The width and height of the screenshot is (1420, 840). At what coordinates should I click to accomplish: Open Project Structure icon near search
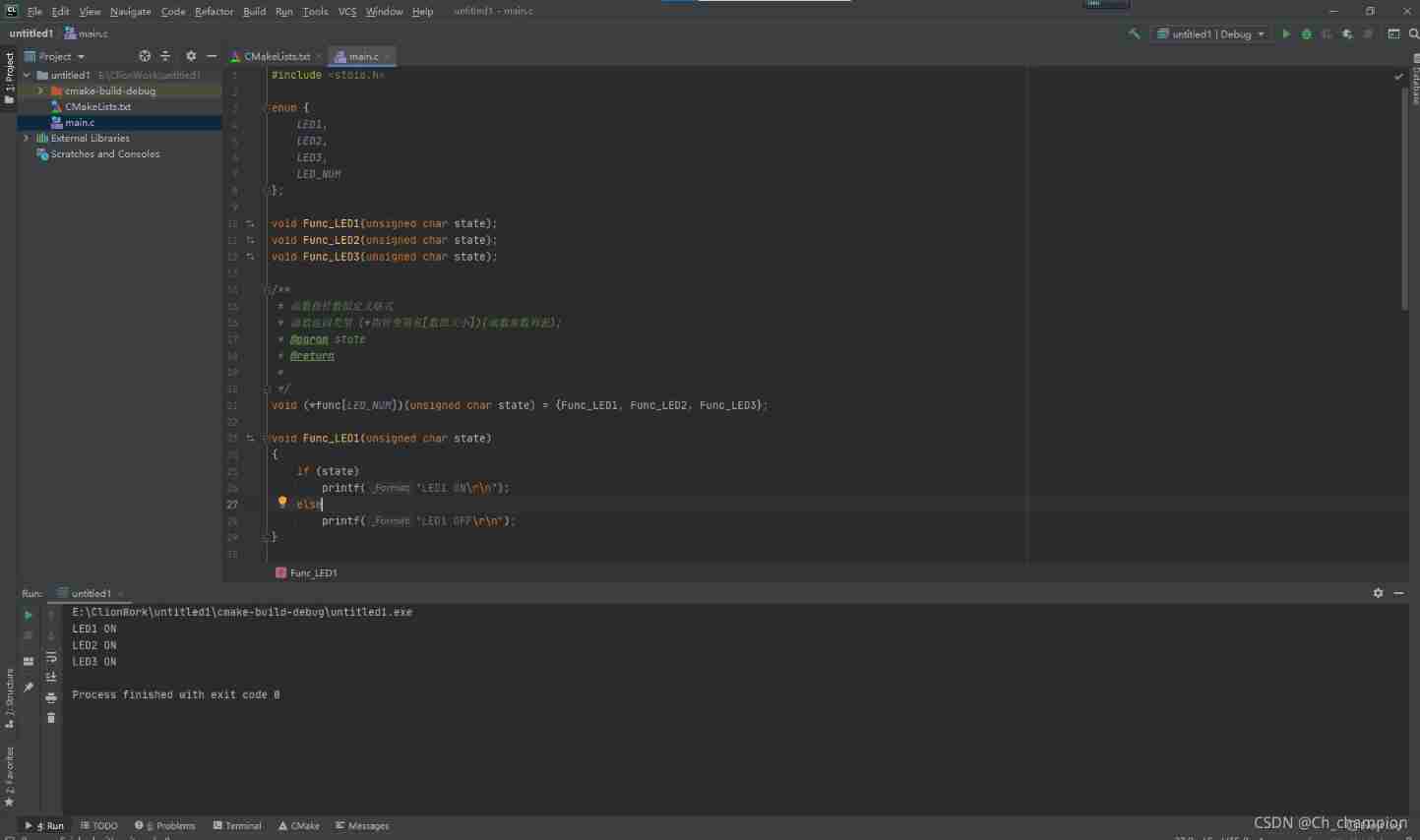1393,33
